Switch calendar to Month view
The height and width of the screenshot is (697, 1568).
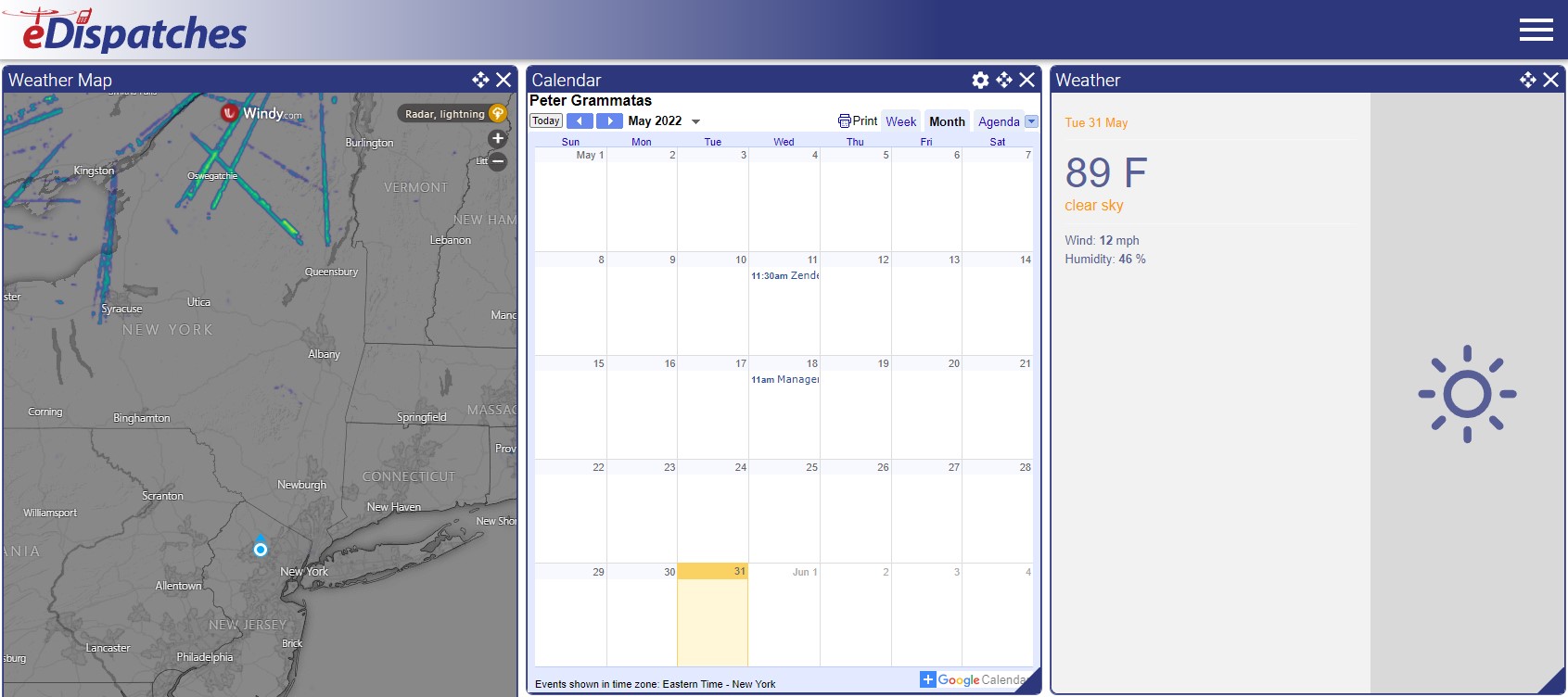coord(947,121)
